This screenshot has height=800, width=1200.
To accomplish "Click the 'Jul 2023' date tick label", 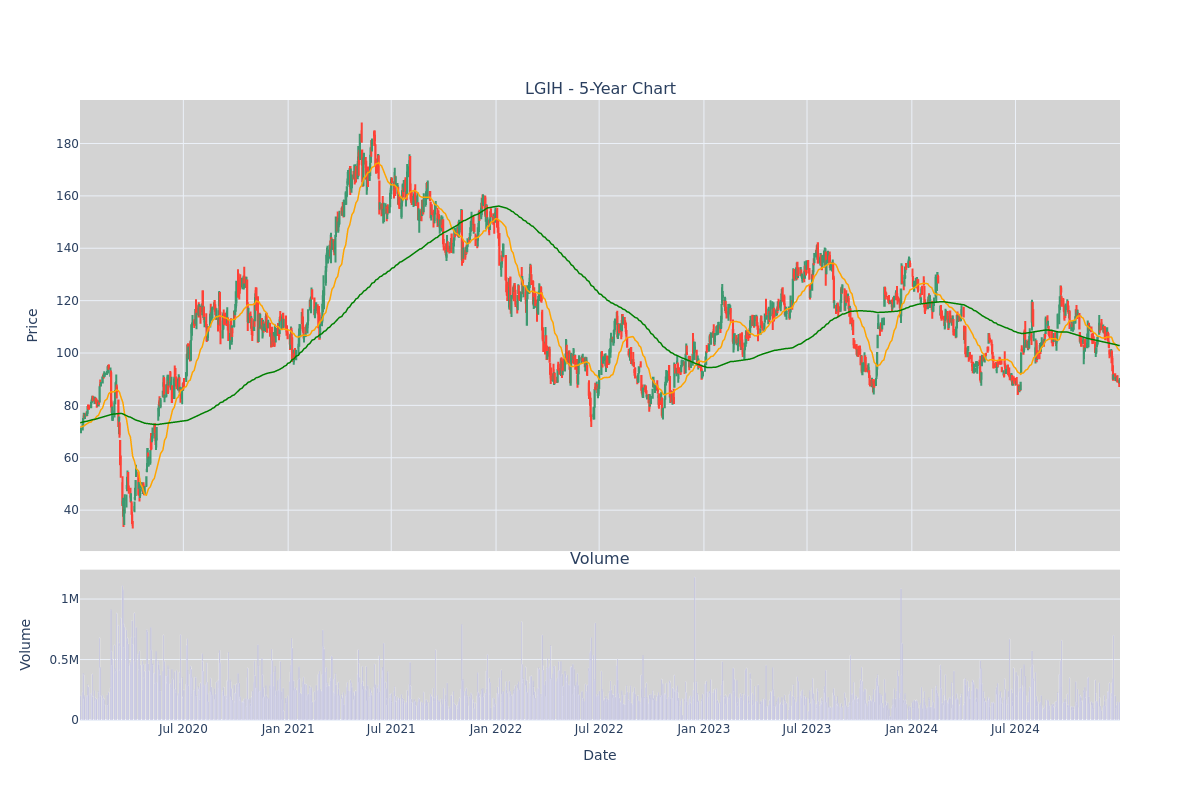I will click(x=807, y=729).
